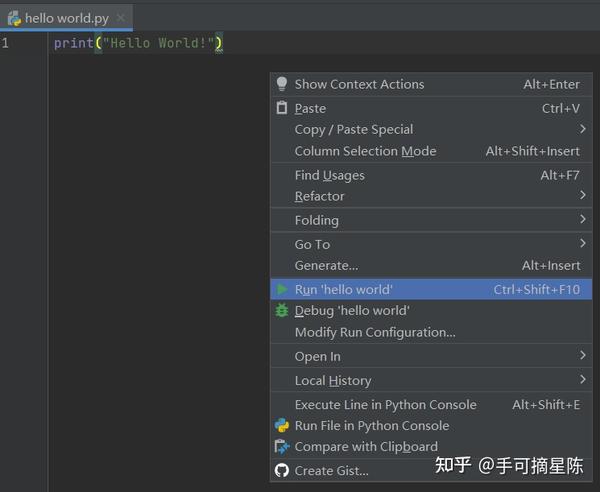This screenshot has width=600, height=492.
Task: Expand the Folding submenu
Action: click(316, 220)
